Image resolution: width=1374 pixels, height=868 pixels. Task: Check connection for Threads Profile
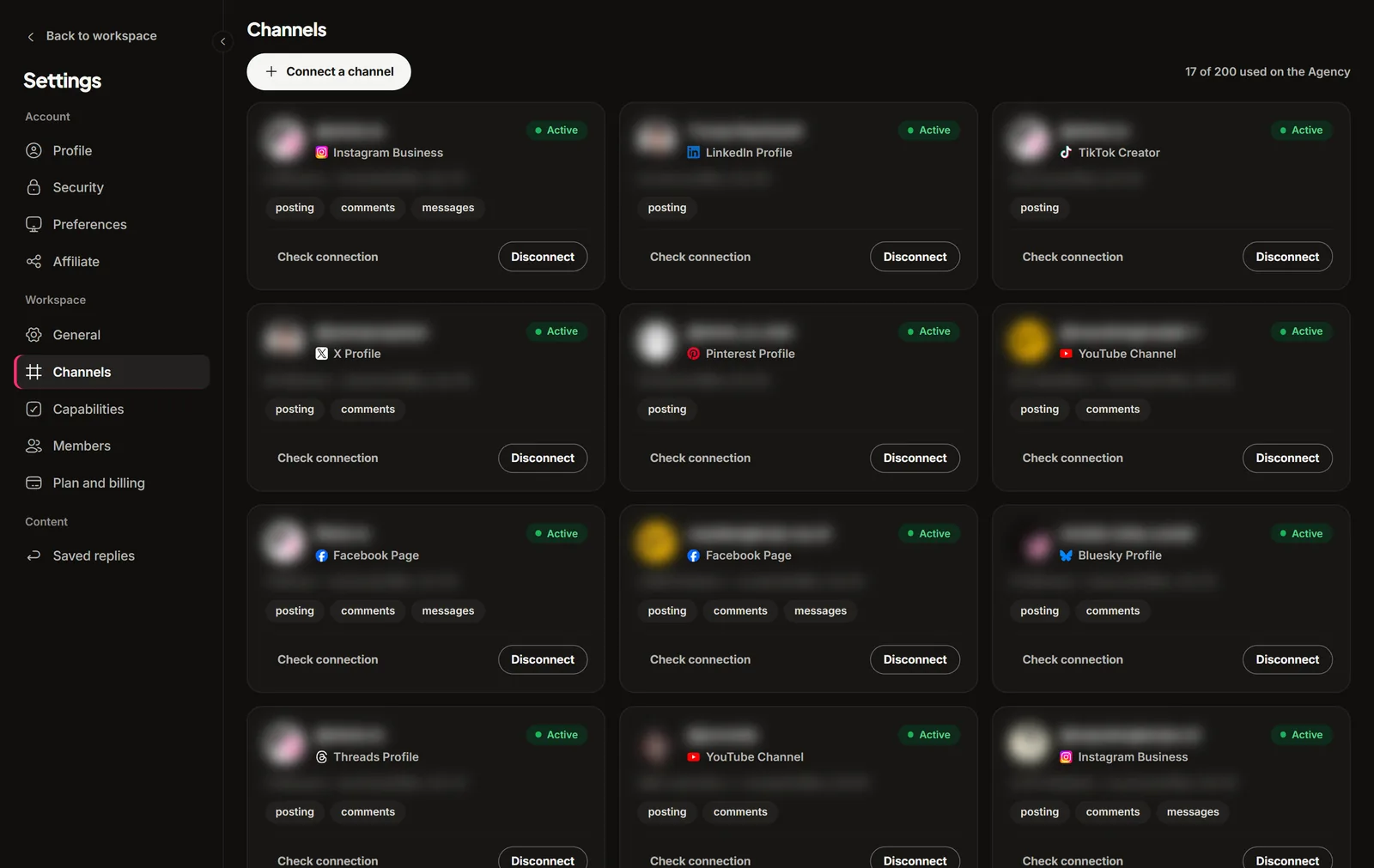click(327, 860)
